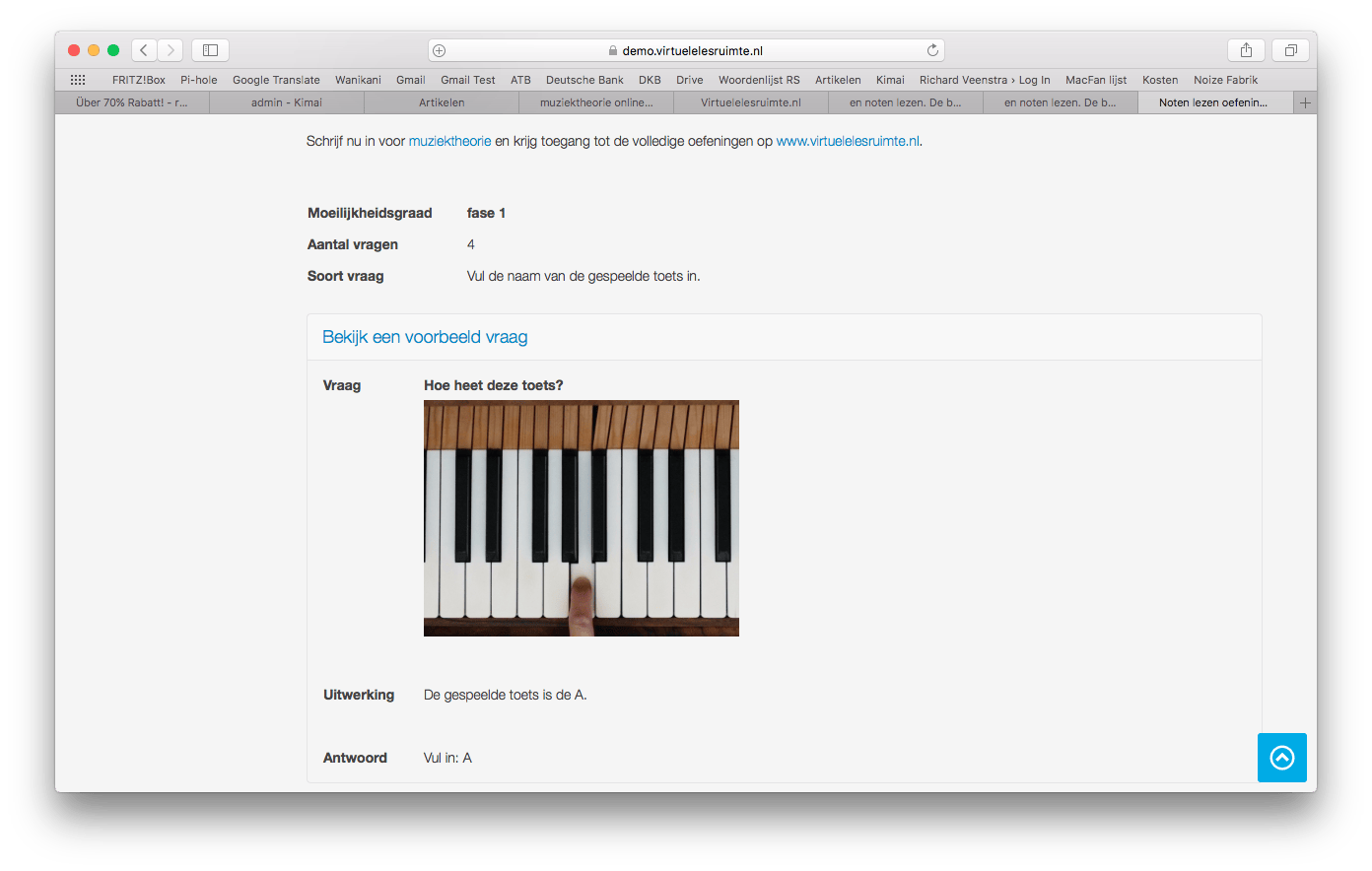Click the scroll-to-top arrow button

click(1281, 758)
